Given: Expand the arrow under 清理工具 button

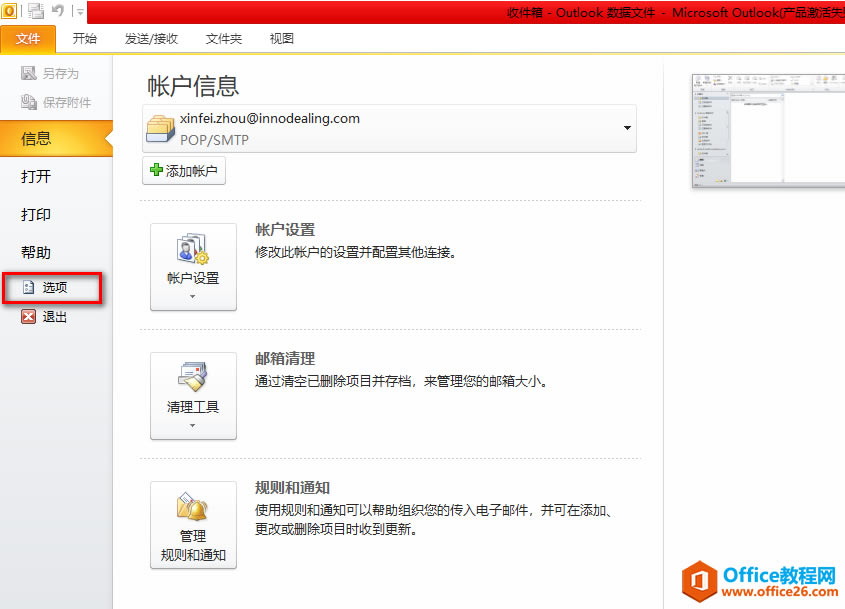Looking at the screenshot, I should tap(192, 426).
